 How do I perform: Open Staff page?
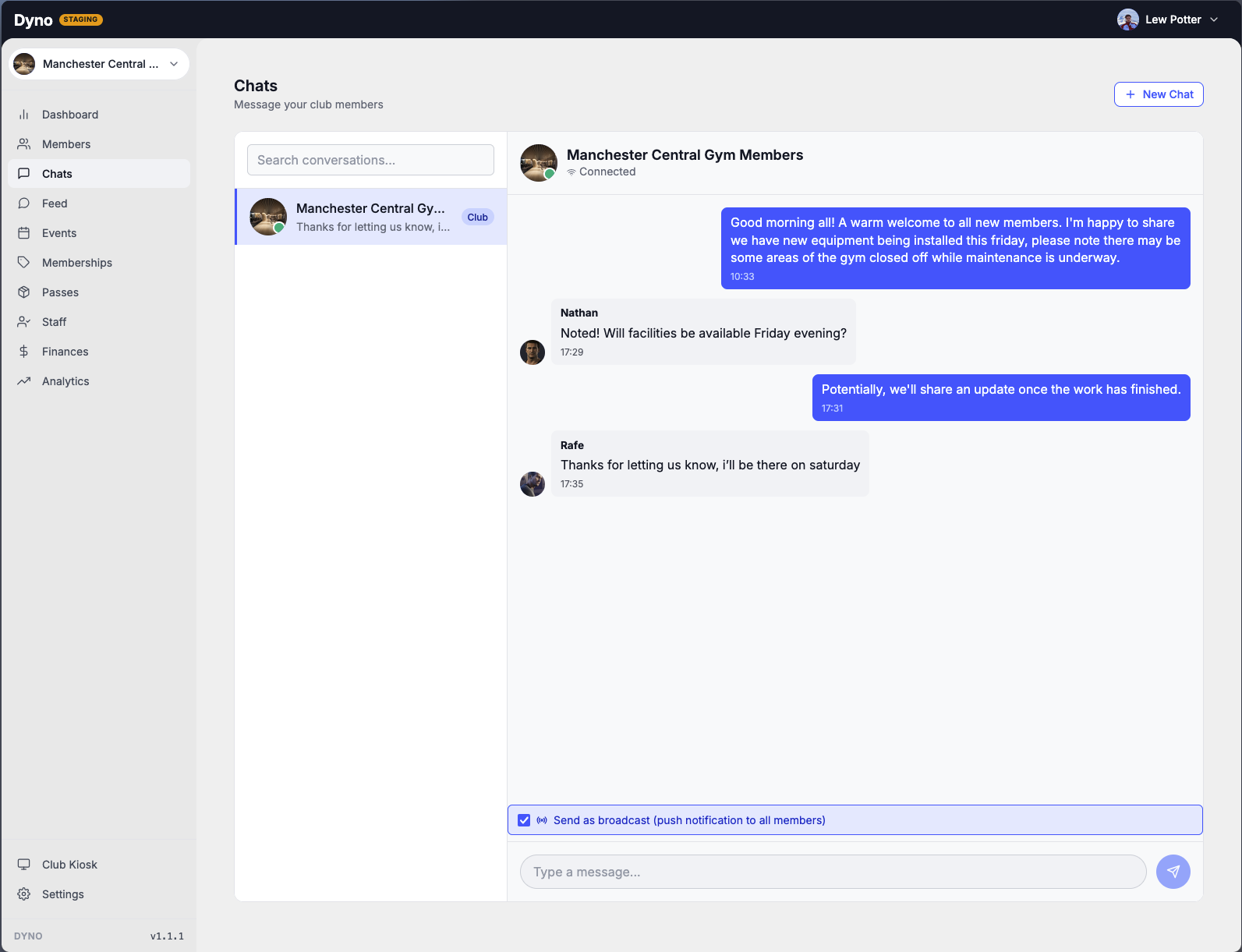[x=99, y=322]
